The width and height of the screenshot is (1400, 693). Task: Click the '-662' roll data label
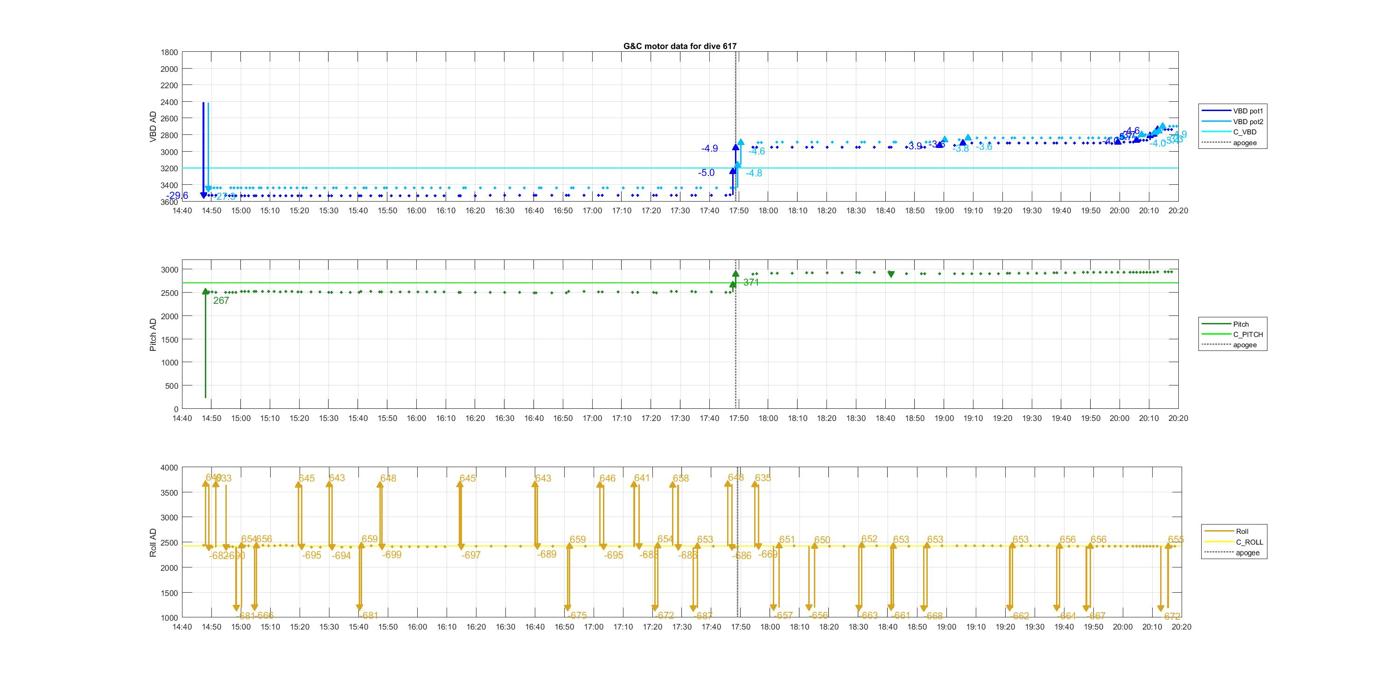[x=1019, y=616]
